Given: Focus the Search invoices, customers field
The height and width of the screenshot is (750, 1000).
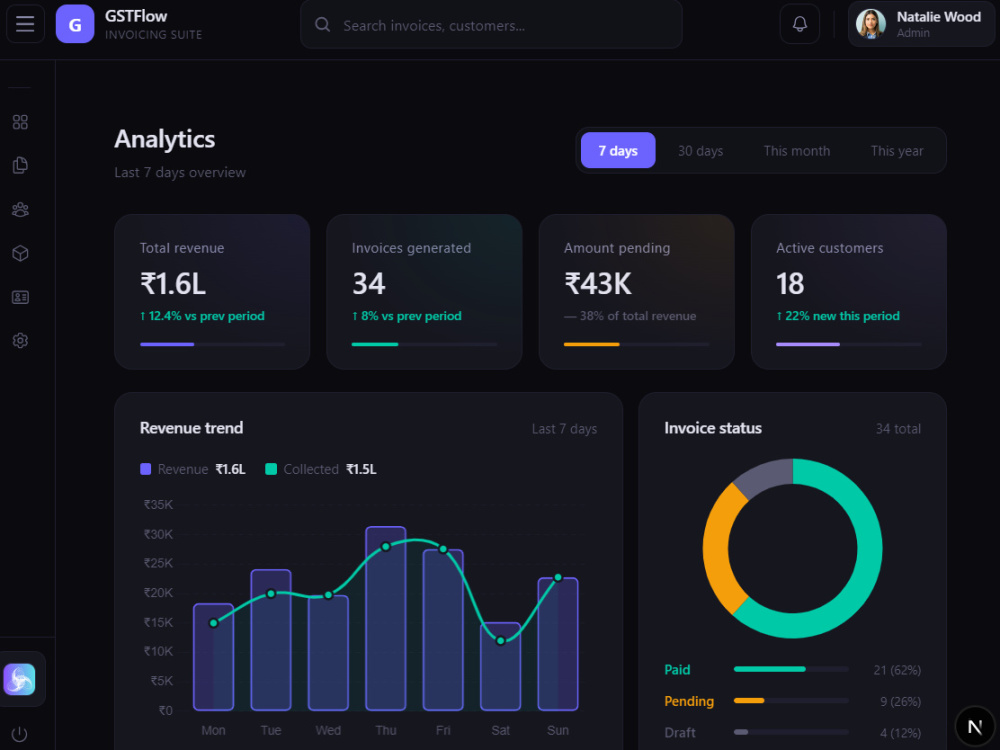Looking at the screenshot, I should (491, 24).
